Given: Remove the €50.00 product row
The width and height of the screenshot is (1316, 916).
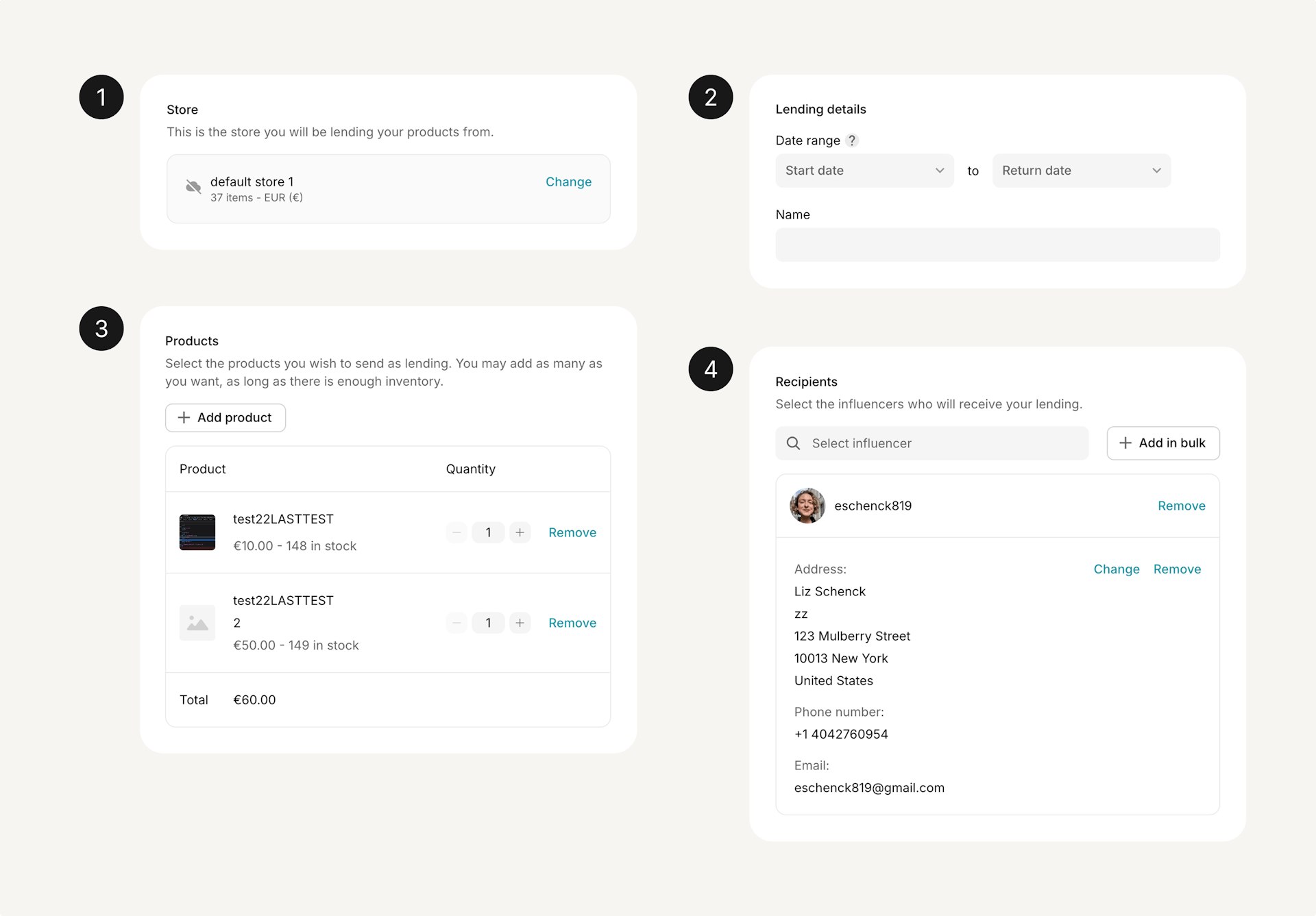Looking at the screenshot, I should click(572, 623).
